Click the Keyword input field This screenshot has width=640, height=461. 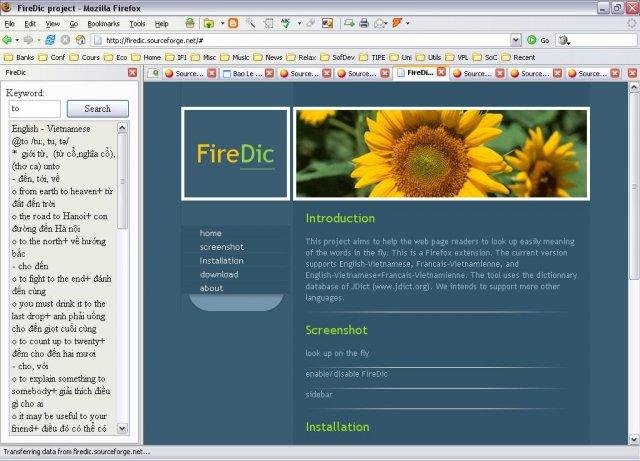[x=35, y=108]
